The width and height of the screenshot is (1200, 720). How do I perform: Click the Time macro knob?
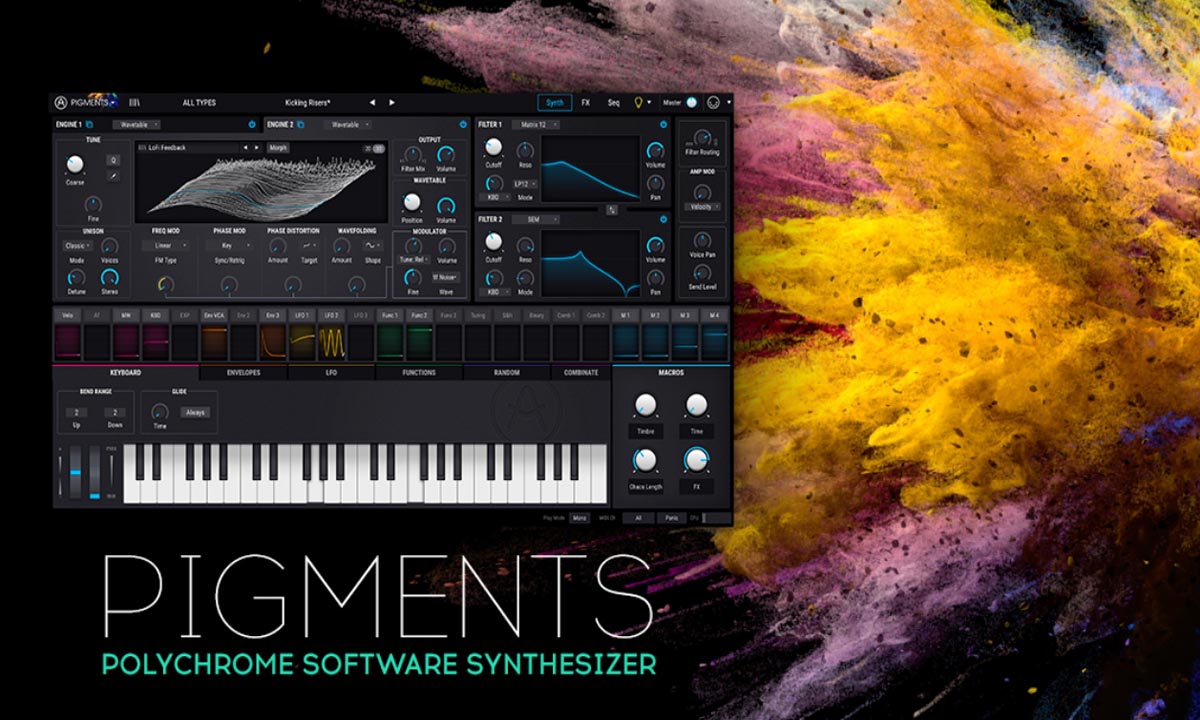(x=696, y=405)
